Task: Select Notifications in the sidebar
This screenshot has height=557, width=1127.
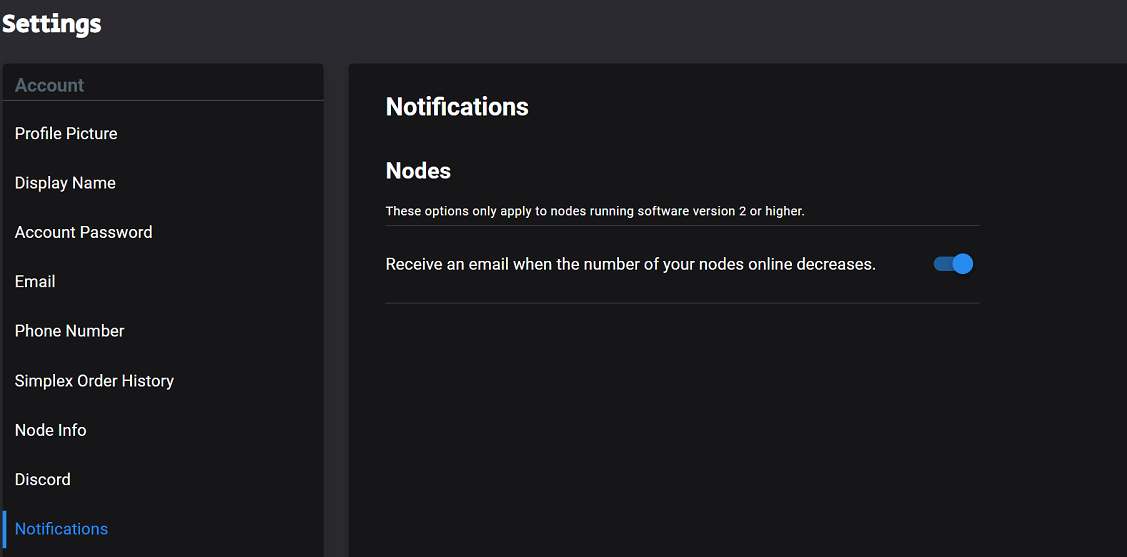Action: tap(163, 529)
